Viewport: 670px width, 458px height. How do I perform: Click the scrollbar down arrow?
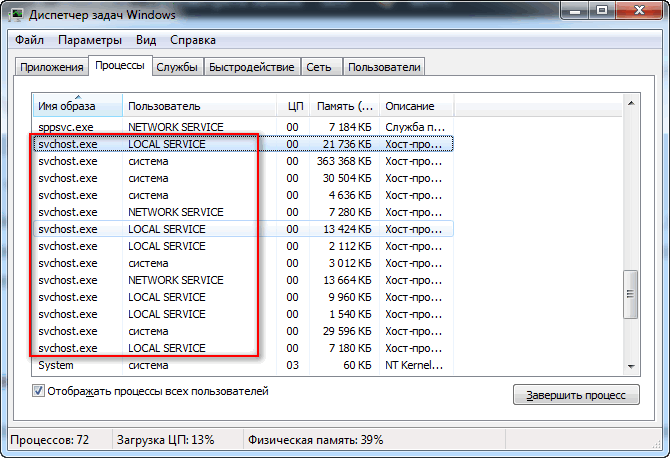(631, 367)
